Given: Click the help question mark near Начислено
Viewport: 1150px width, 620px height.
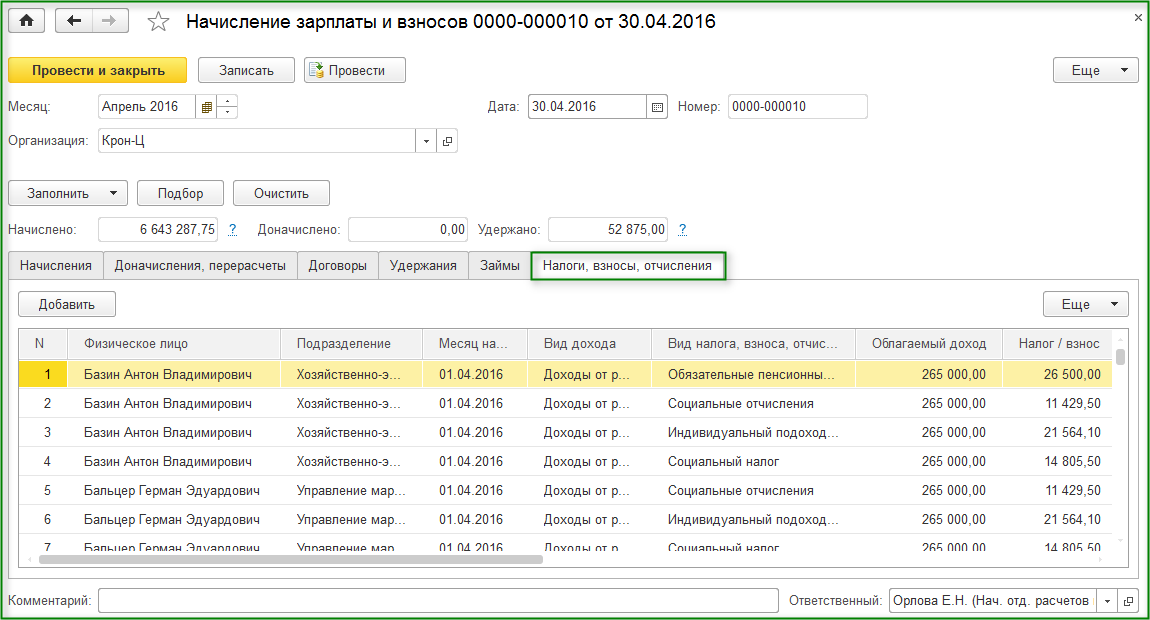Looking at the screenshot, I should (x=232, y=230).
